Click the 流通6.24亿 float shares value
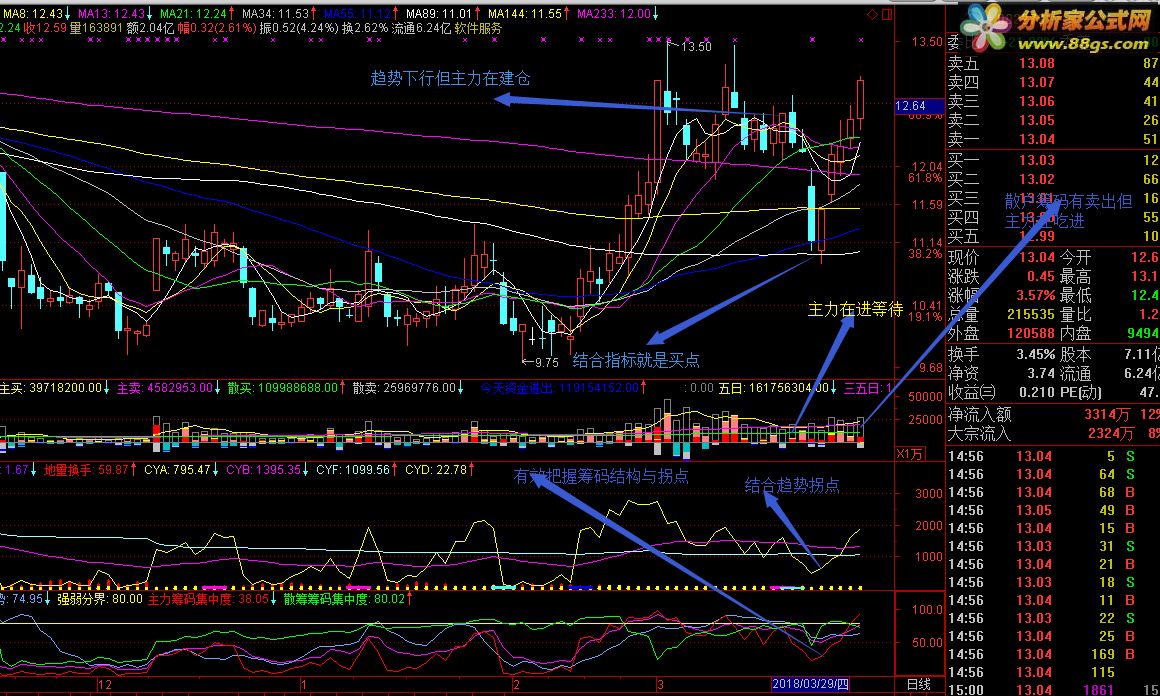The image size is (1160, 696). 421,28
